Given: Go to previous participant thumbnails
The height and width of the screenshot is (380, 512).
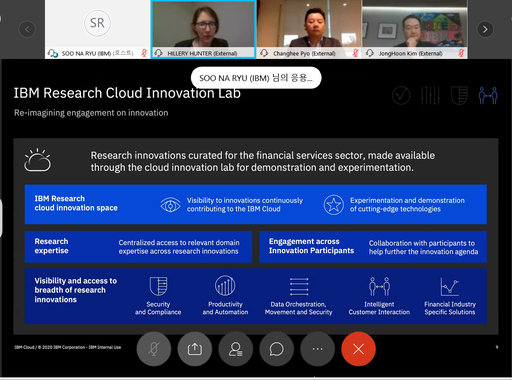Looking at the screenshot, I should click(27, 29).
